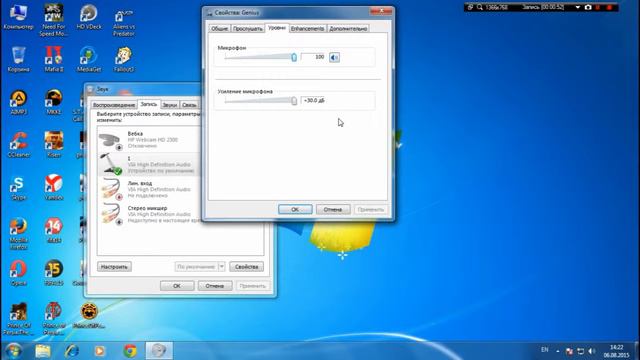This screenshot has width=640, height=360.
Task: Click Cancel in the Properties dialog
Action: point(333,209)
